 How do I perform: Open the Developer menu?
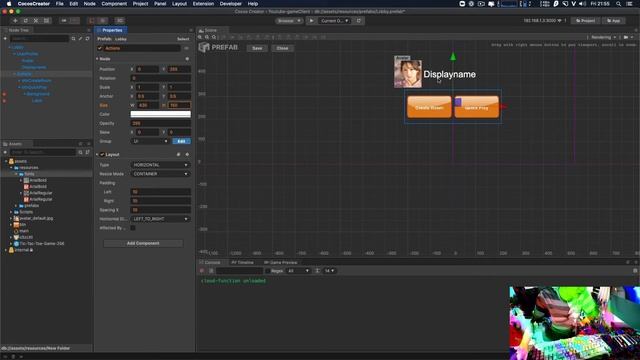(231, 4)
